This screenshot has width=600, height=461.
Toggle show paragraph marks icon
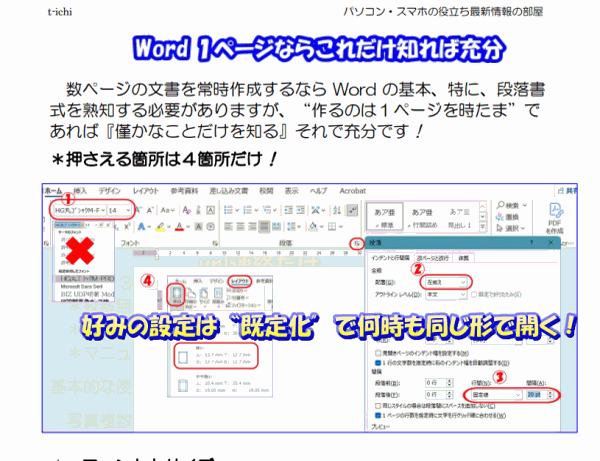point(352,210)
